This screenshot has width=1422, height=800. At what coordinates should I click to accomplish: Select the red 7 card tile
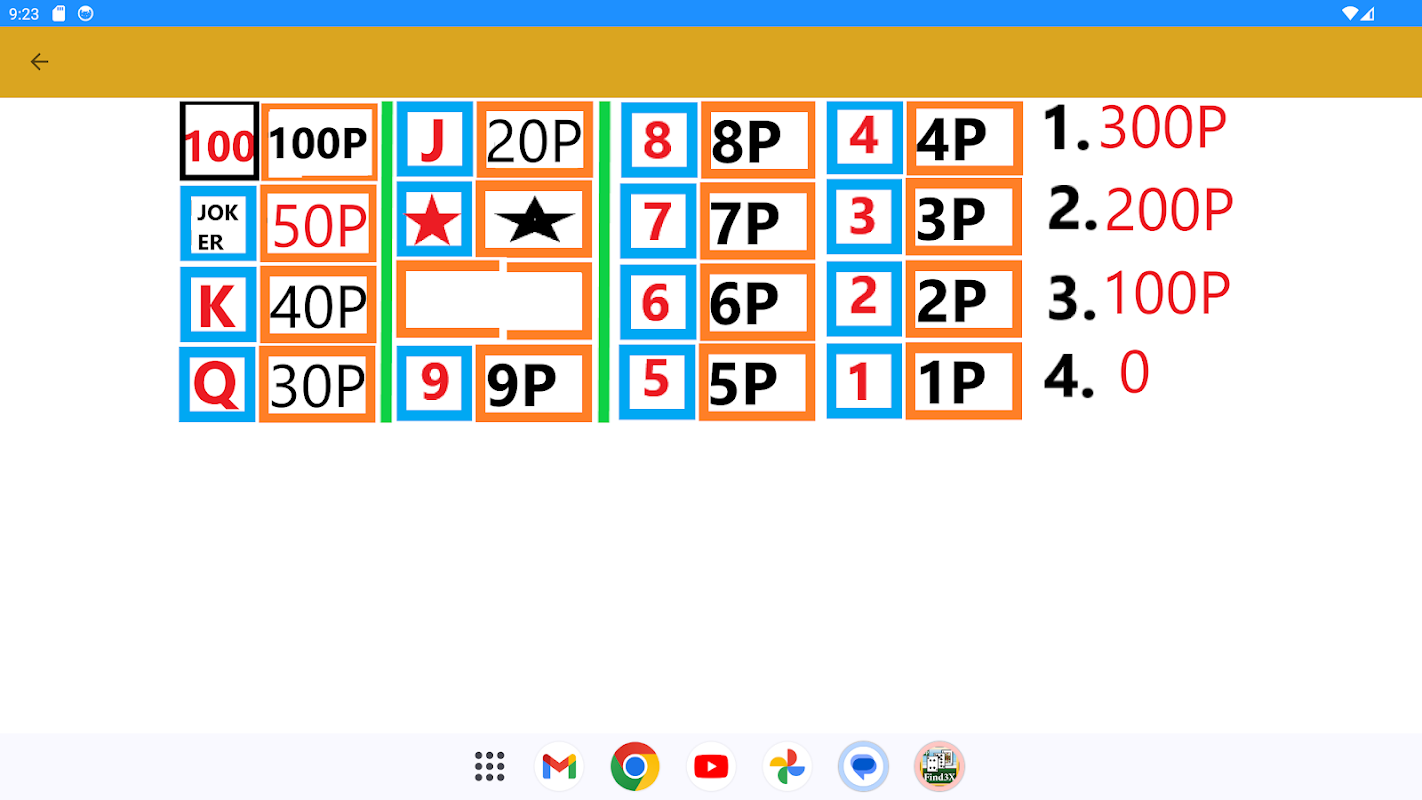[658, 221]
